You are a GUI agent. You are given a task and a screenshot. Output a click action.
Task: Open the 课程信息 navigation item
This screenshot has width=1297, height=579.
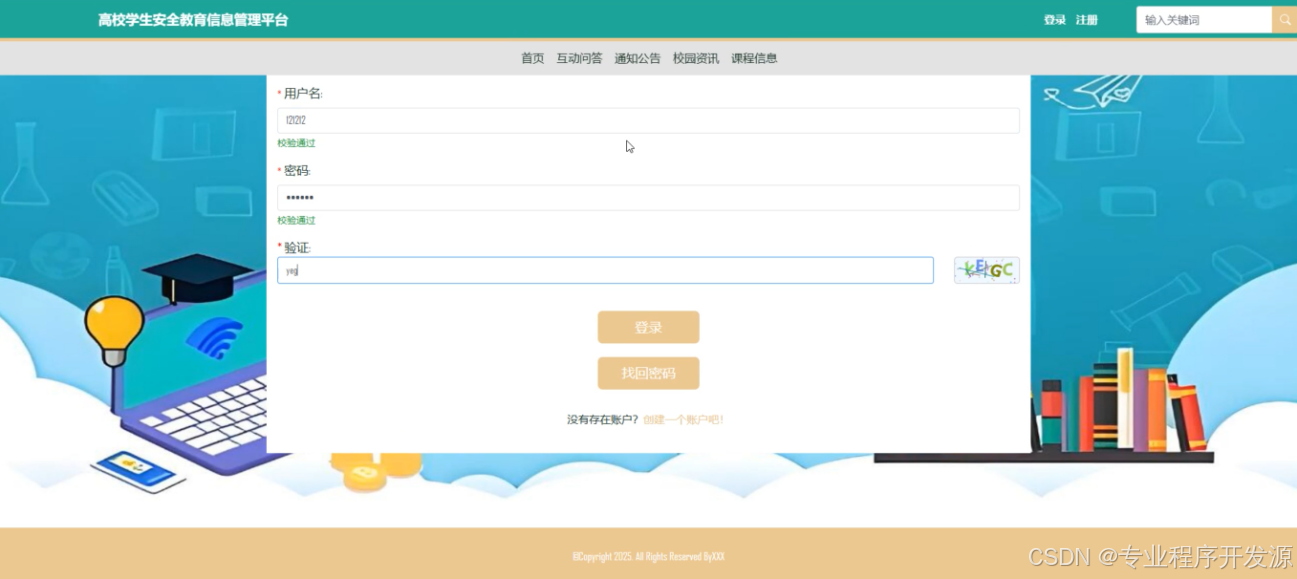point(754,58)
